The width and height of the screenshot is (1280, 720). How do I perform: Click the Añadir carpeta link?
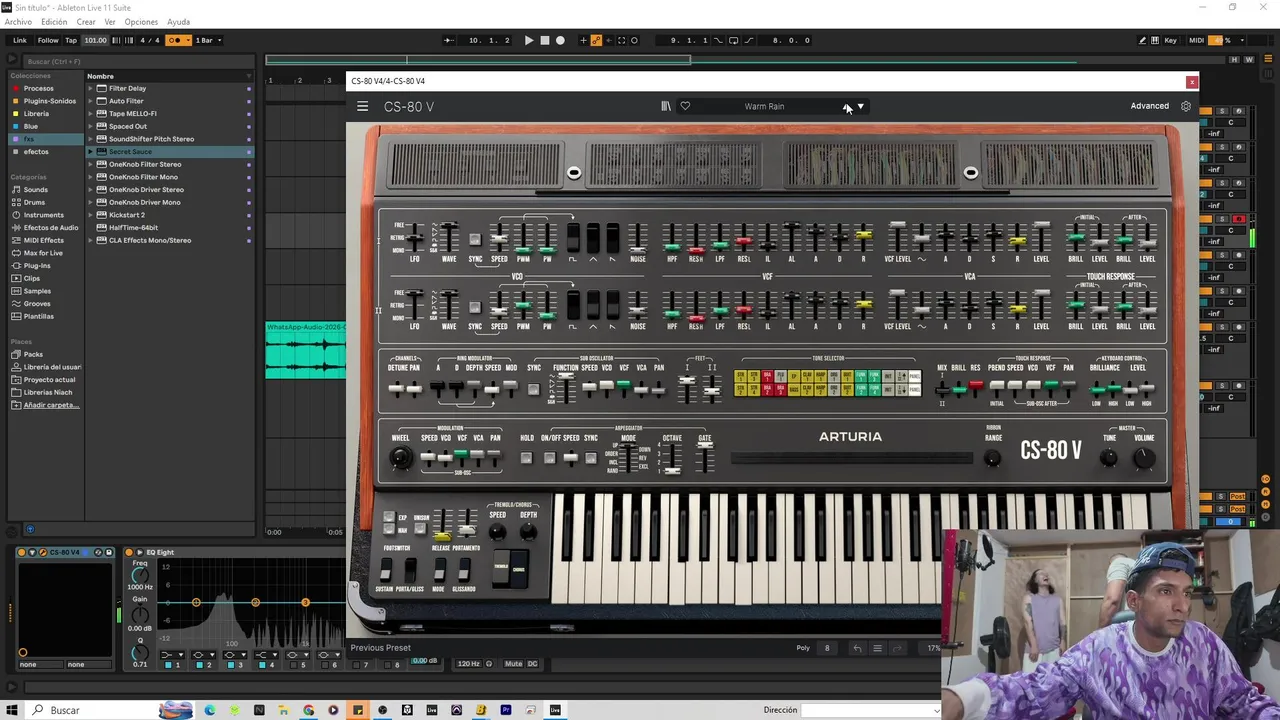50,405
